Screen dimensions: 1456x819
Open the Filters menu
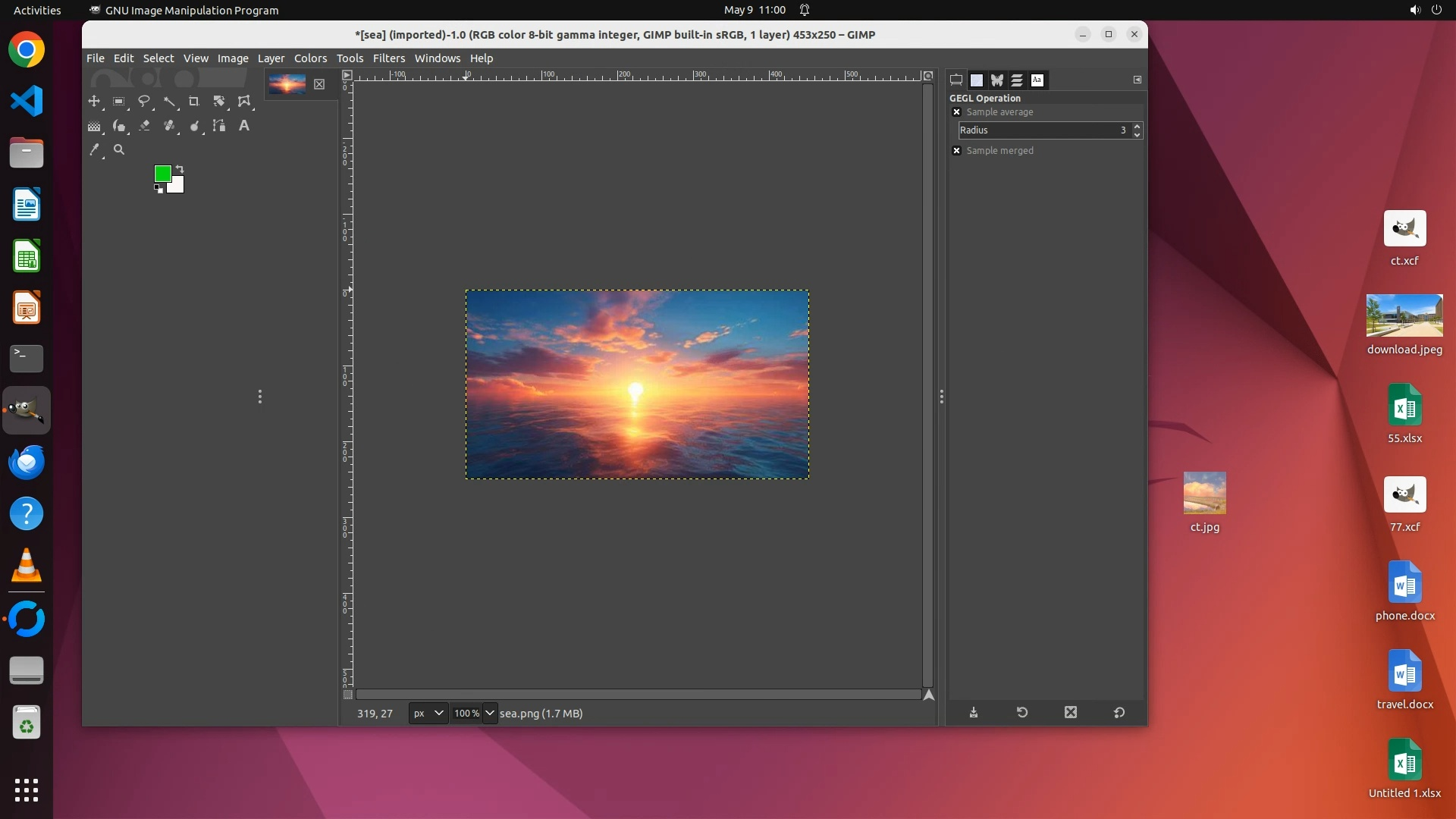389,58
